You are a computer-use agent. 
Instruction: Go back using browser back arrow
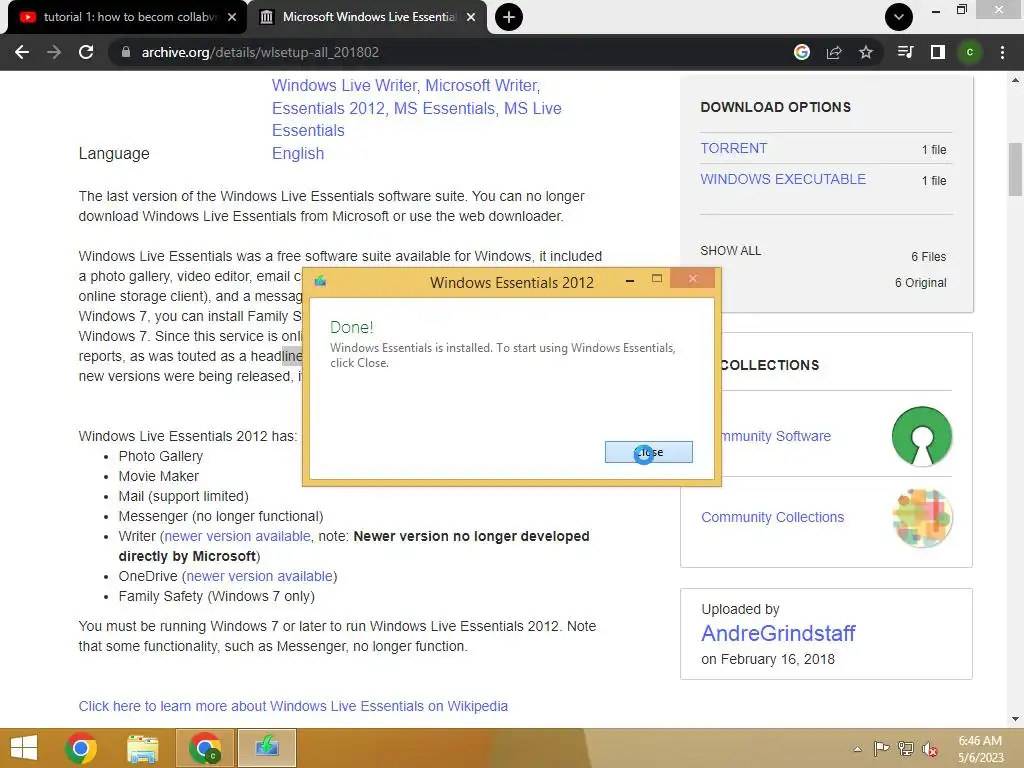click(22, 52)
